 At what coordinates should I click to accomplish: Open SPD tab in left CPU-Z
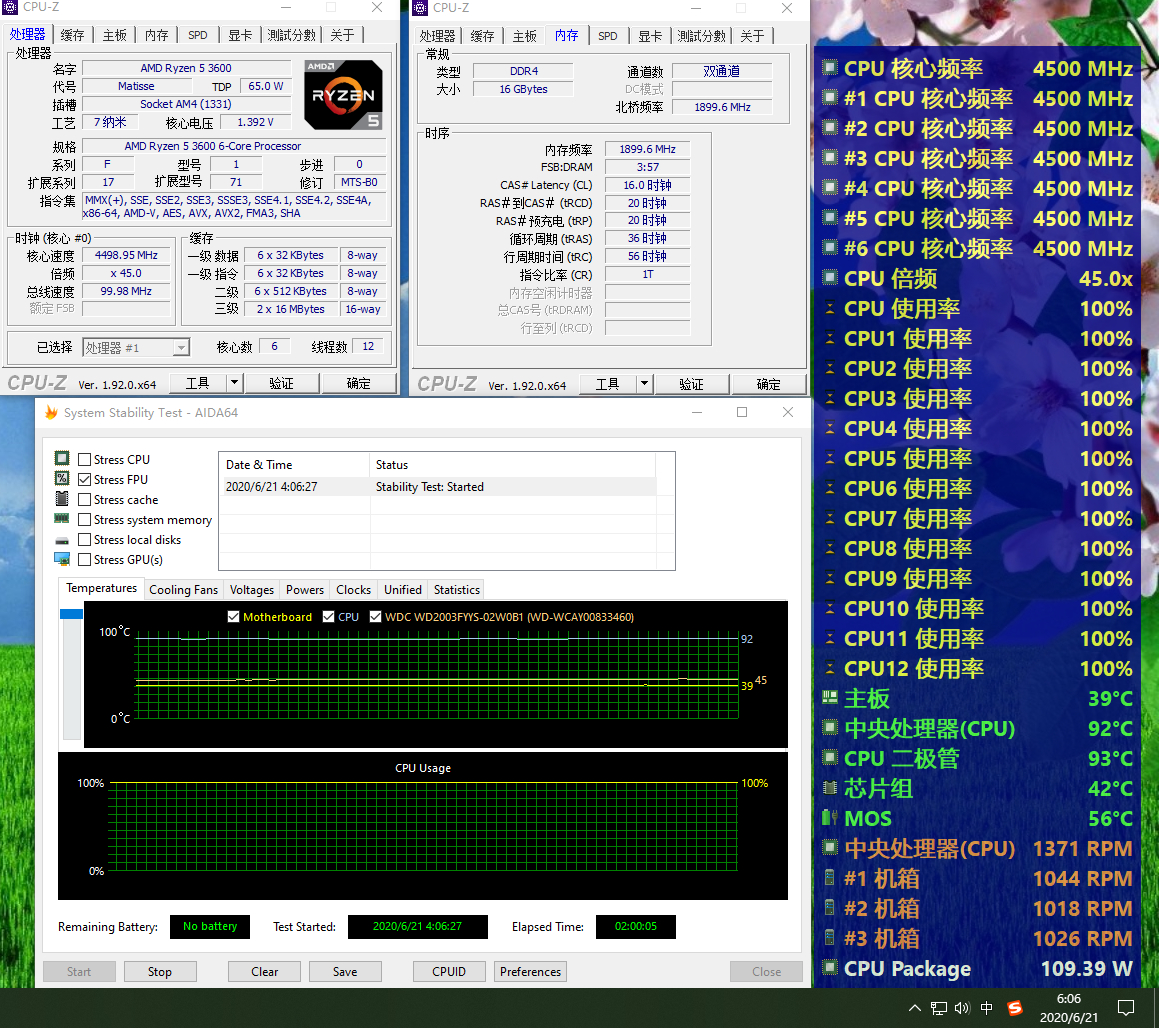197,35
